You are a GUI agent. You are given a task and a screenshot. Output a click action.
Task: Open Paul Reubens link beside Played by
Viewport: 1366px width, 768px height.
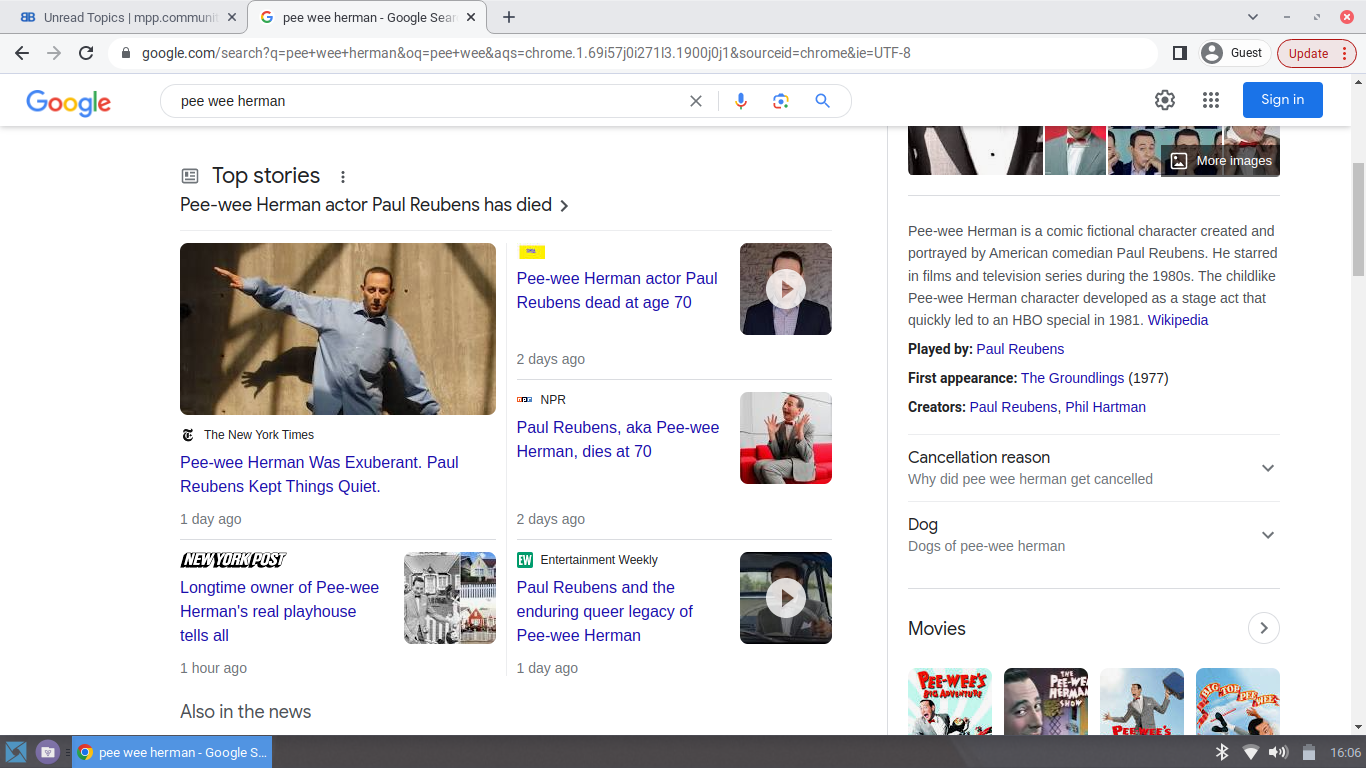1020,349
